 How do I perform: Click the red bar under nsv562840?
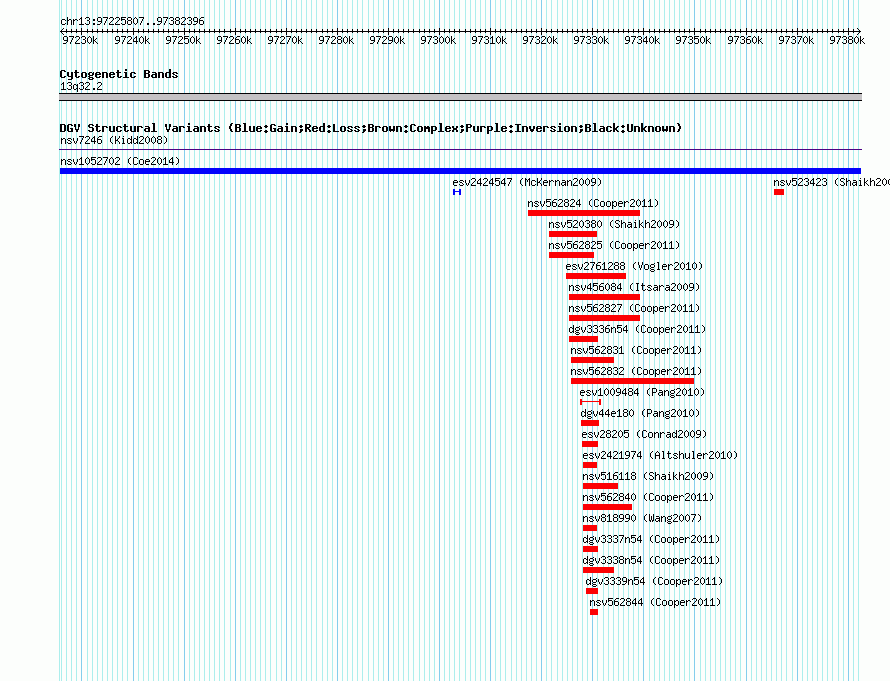607,507
